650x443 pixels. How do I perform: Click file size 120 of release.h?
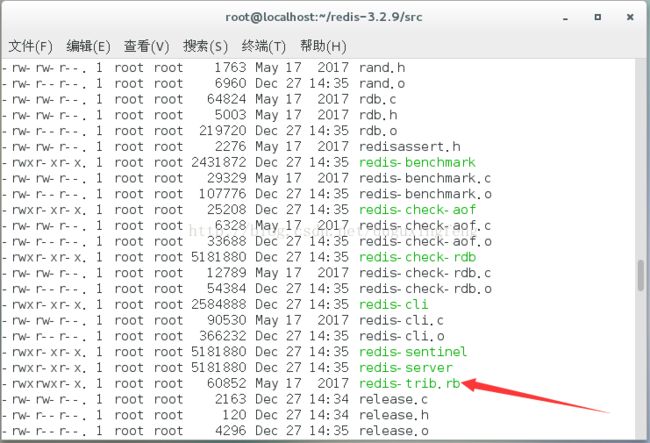click(234, 414)
